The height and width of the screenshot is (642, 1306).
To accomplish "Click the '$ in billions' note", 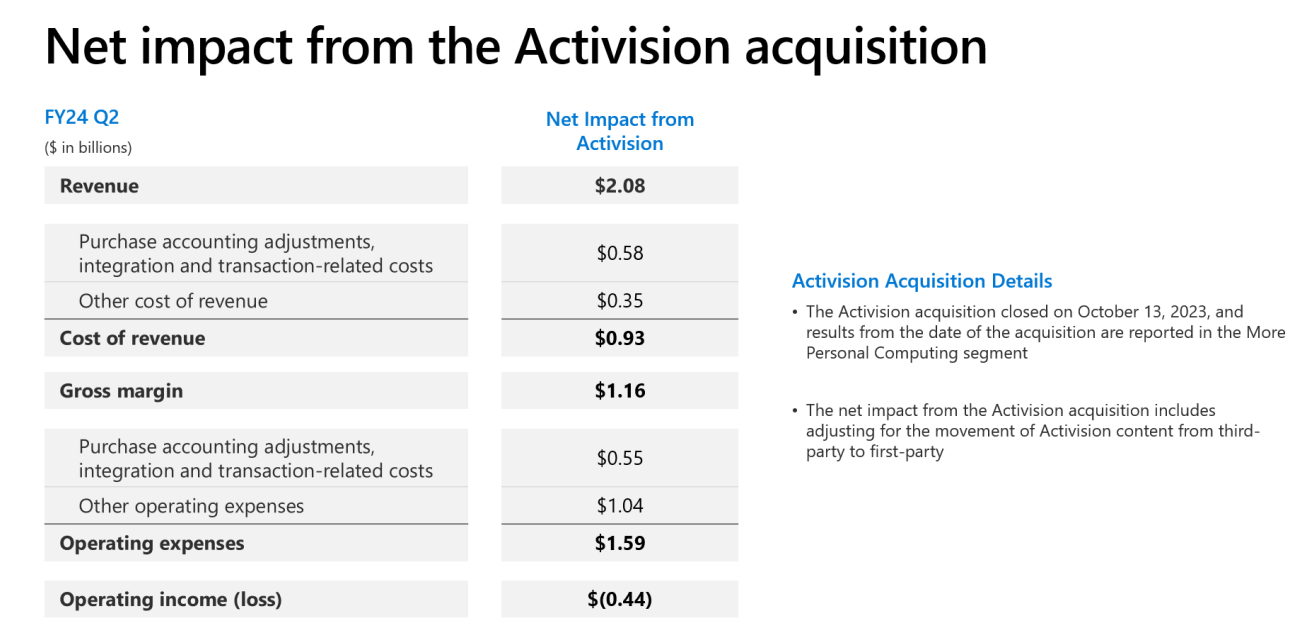I will point(88,148).
